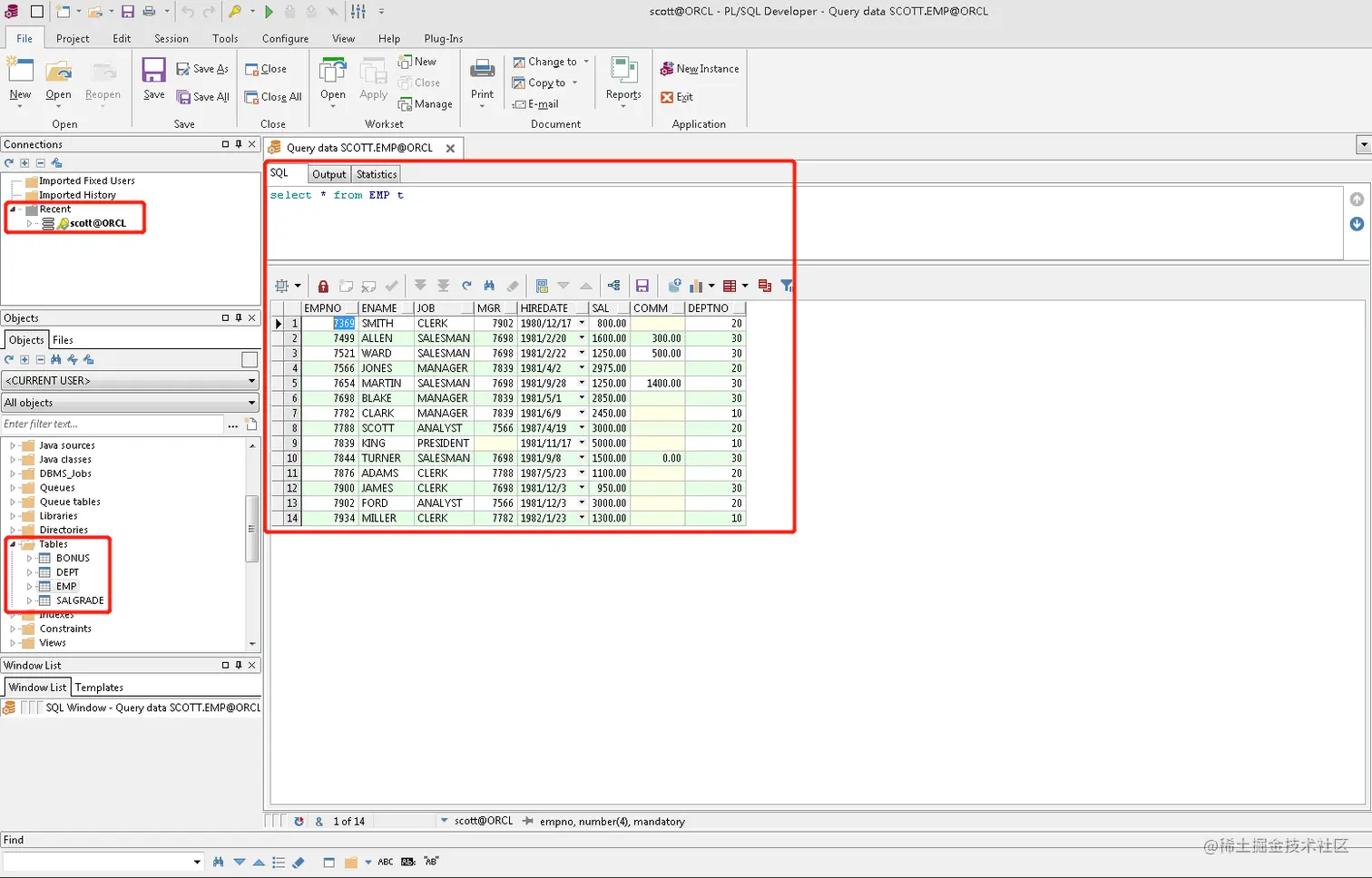Toggle the ABC spell check icon in the Find bar
1372x878 pixels.
coord(385,862)
